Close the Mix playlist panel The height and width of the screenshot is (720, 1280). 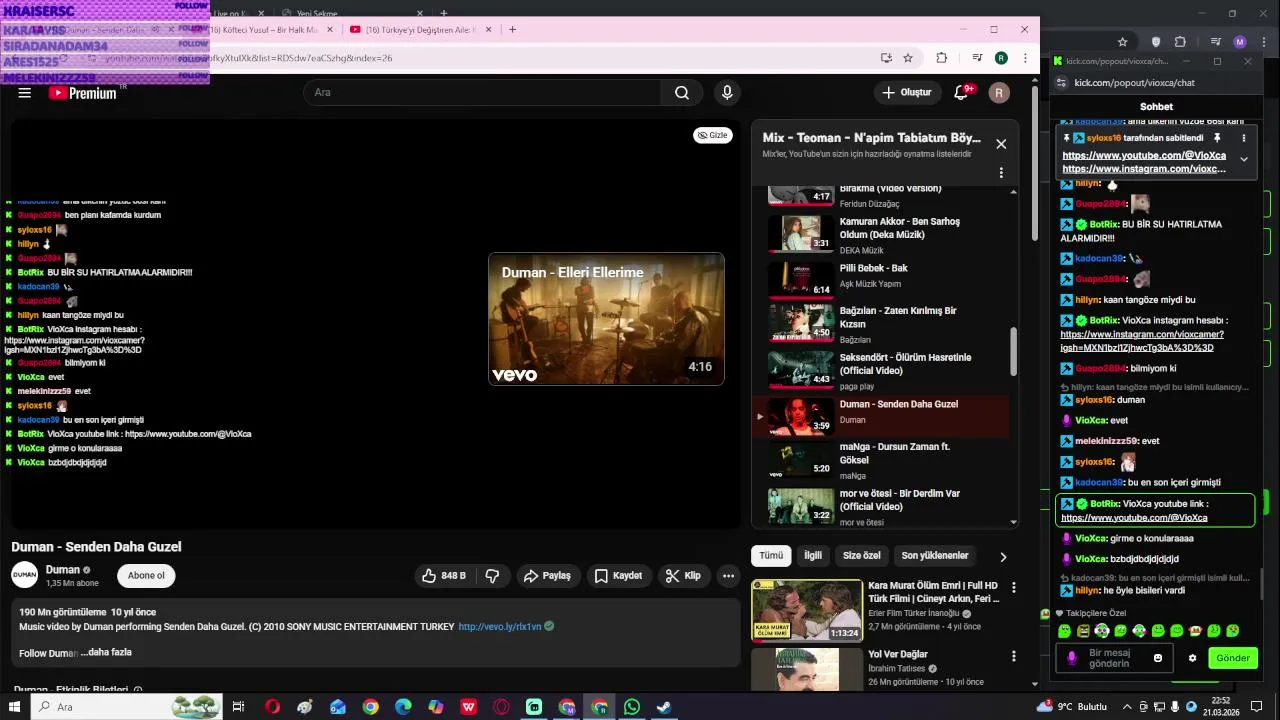click(x=1001, y=144)
